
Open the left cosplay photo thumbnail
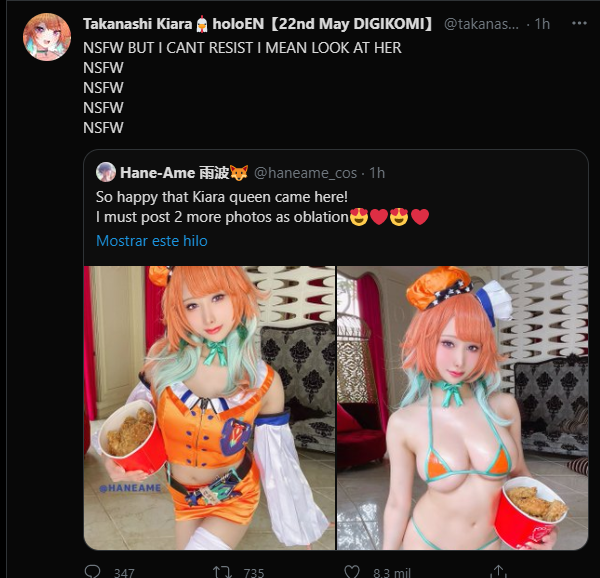tap(209, 408)
